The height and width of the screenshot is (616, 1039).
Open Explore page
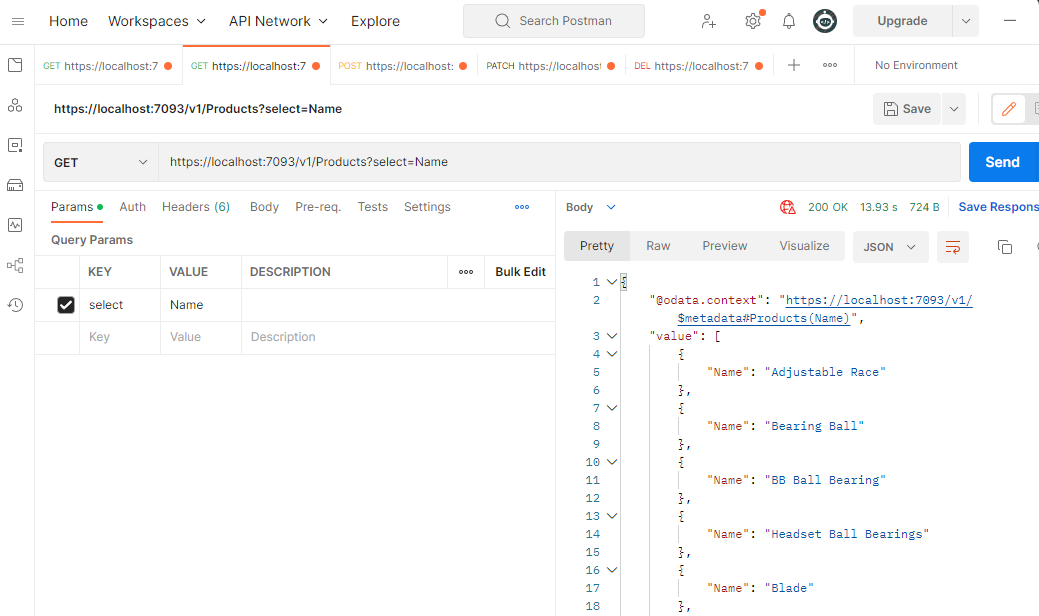(x=375, y=21)
